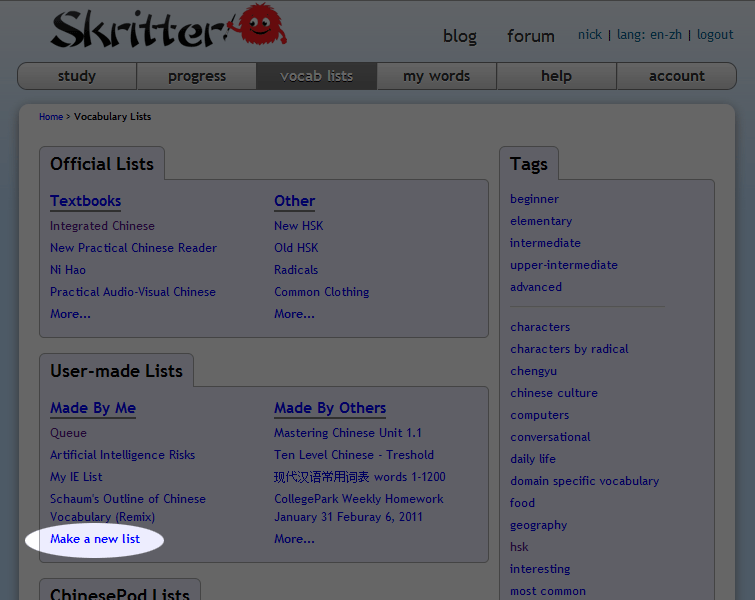This screenshot has width=755, height=600.
Task: Open the my words tab
Action: point(436,76)
